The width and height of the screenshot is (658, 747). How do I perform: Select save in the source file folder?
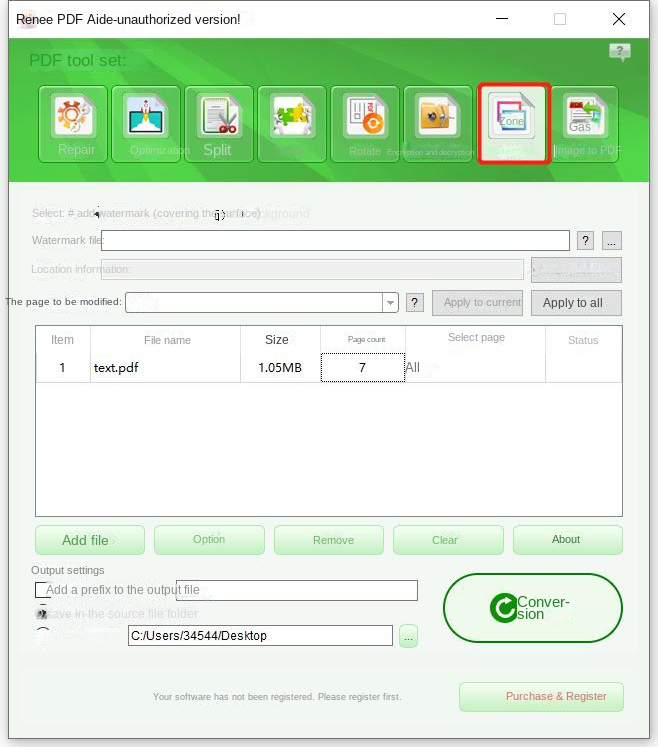42,613
